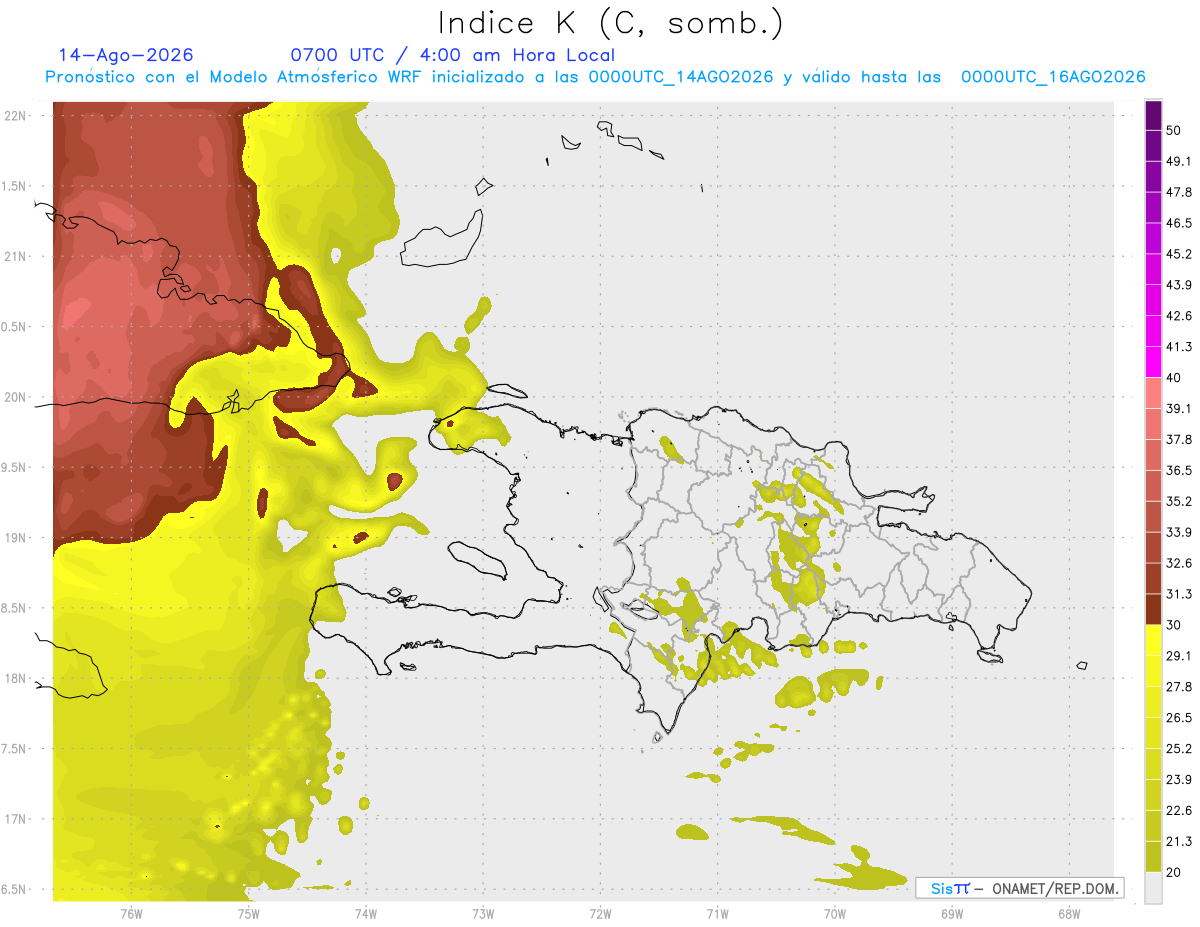Click the '29.1' color scale value
1200x927 pixels.
click(x=1179, y=656)
